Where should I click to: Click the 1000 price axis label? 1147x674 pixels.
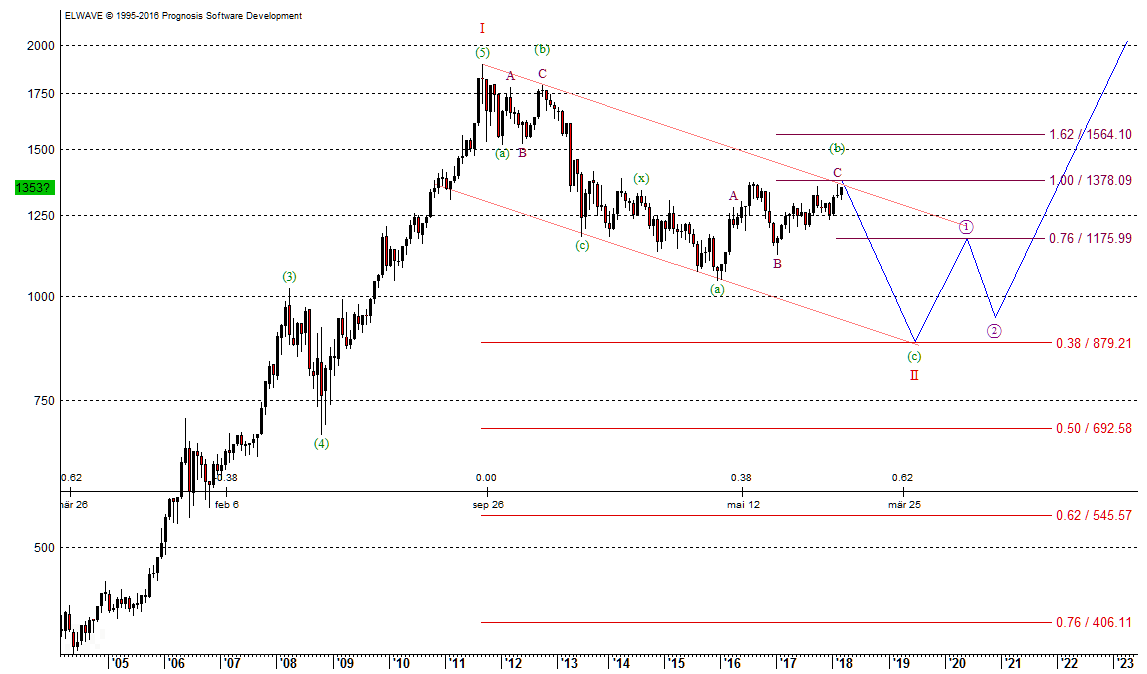(x=41, y=296)
